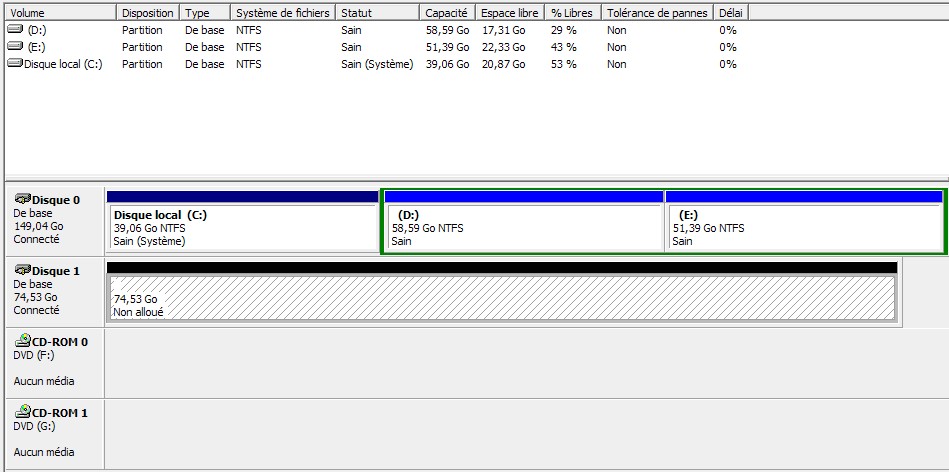Select the (E:) 51,39 Go NTFS partition
This screenshot has width=949, height=472.
point(804,228)
